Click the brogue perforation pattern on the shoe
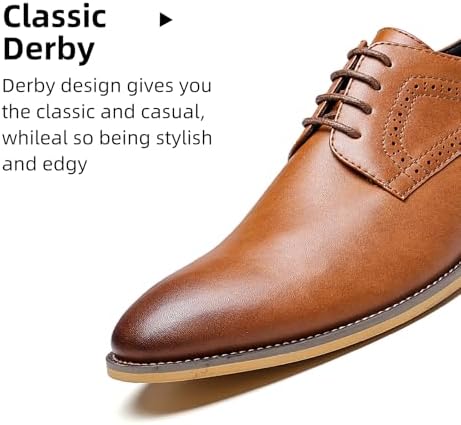This screenshot has height=425, width=461. coord(420,127)
